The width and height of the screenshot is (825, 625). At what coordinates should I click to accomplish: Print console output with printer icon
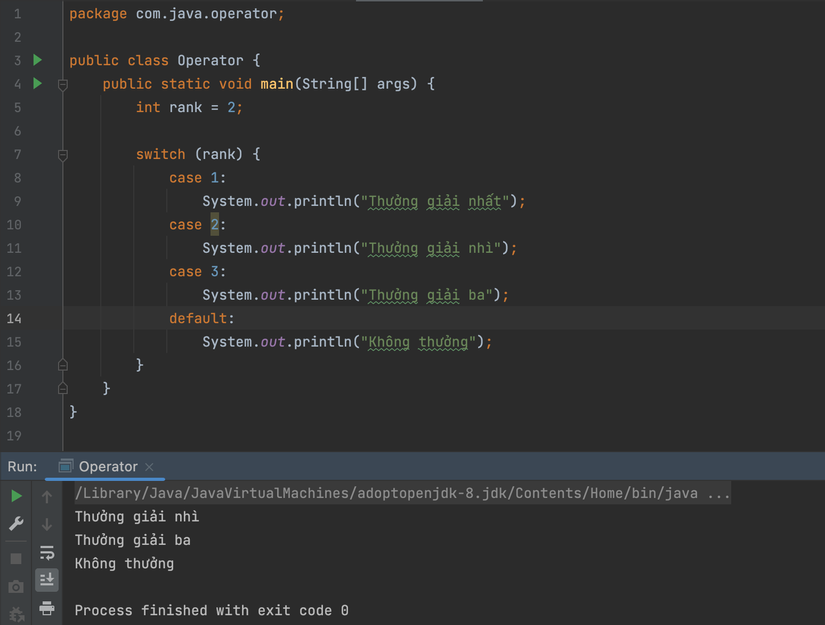[47, 608]
